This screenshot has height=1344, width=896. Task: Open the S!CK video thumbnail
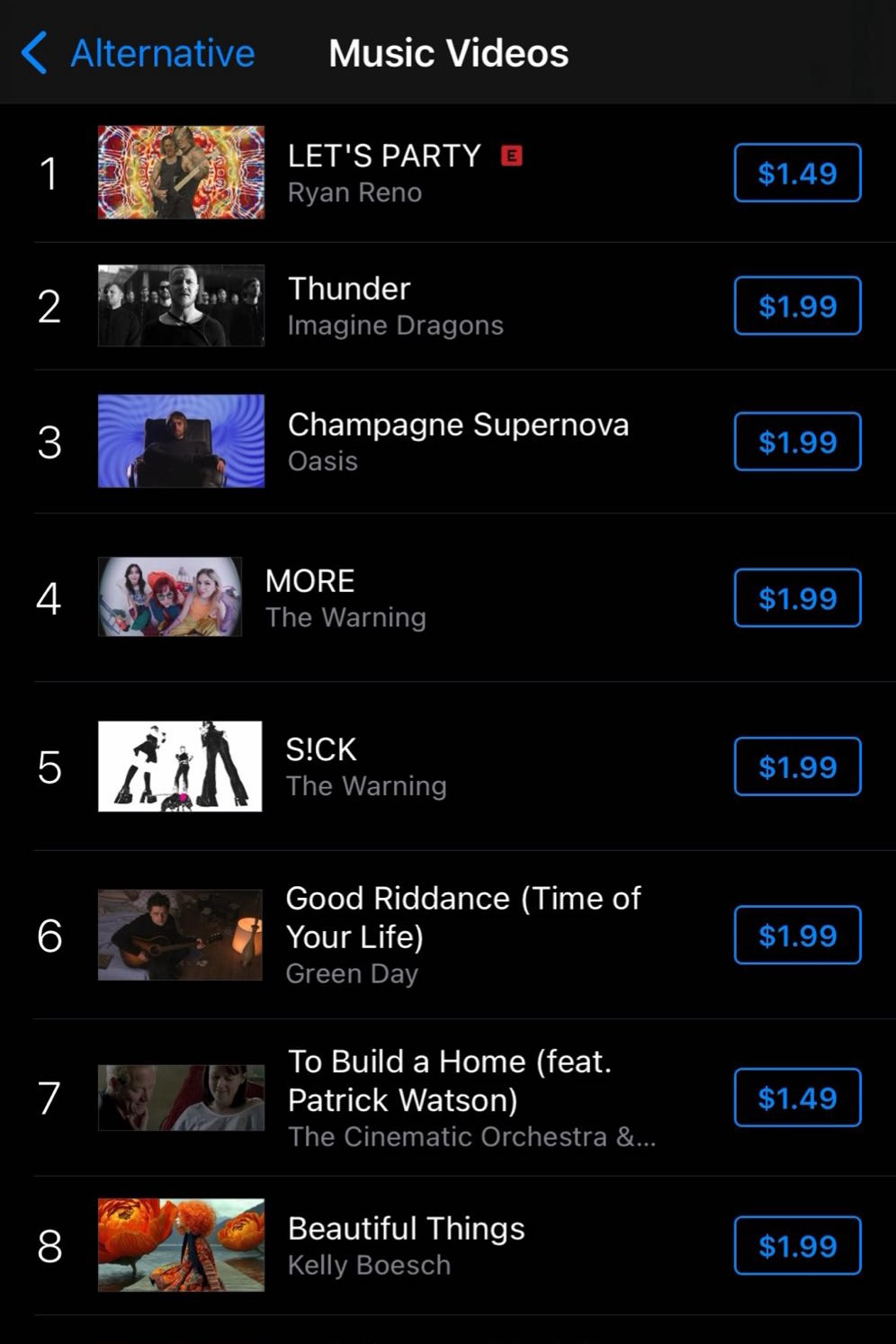tap(180, 766)
